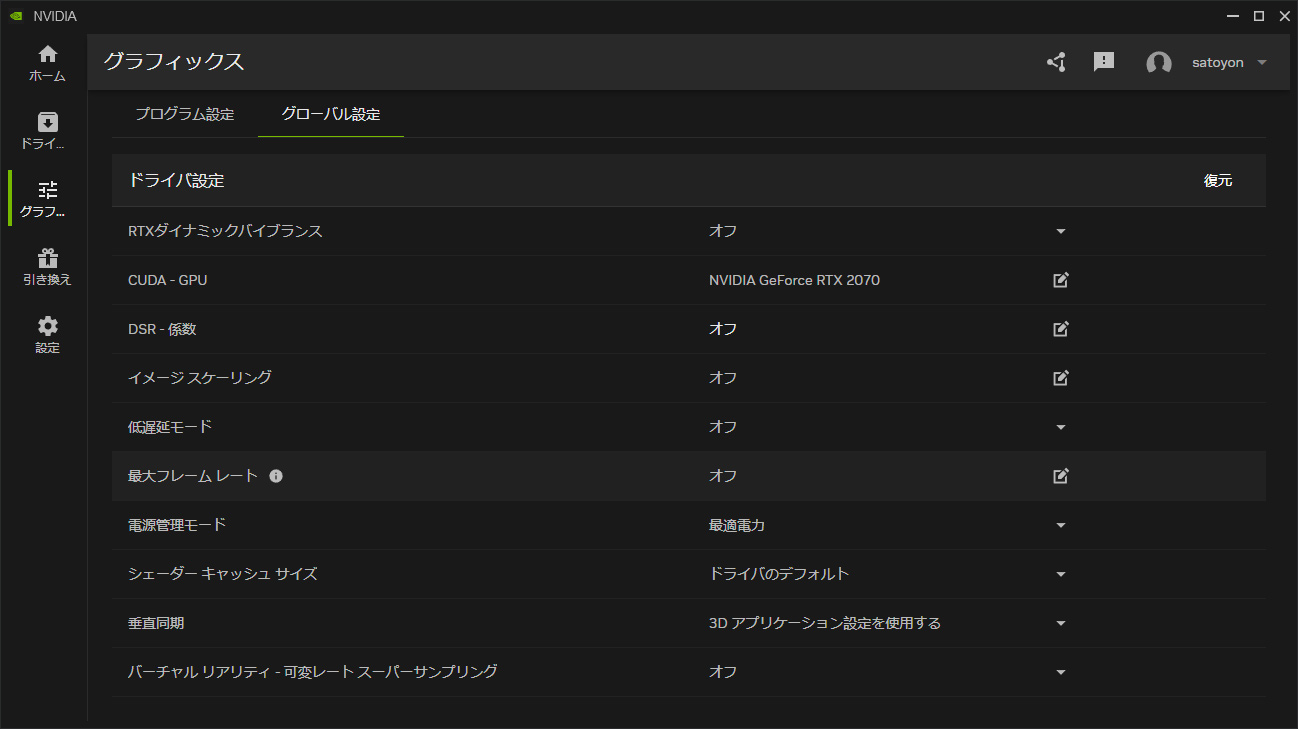Expand バーチャル リアリティ supersampling dropdown
This screenshot has width=1298, height=729.
pyautogui.click(x=1061, y=672)
